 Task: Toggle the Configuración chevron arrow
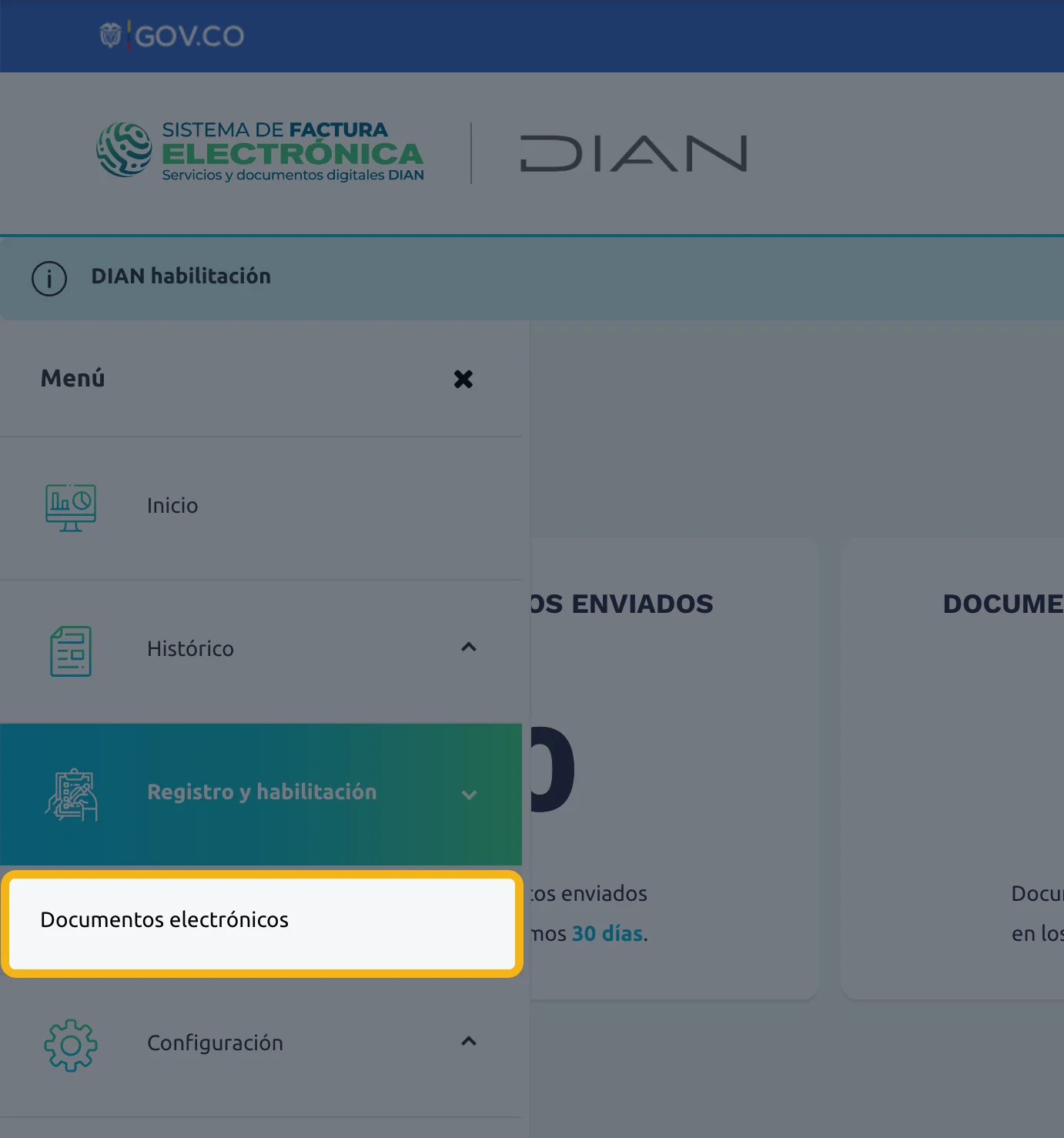click(468, 1041)
